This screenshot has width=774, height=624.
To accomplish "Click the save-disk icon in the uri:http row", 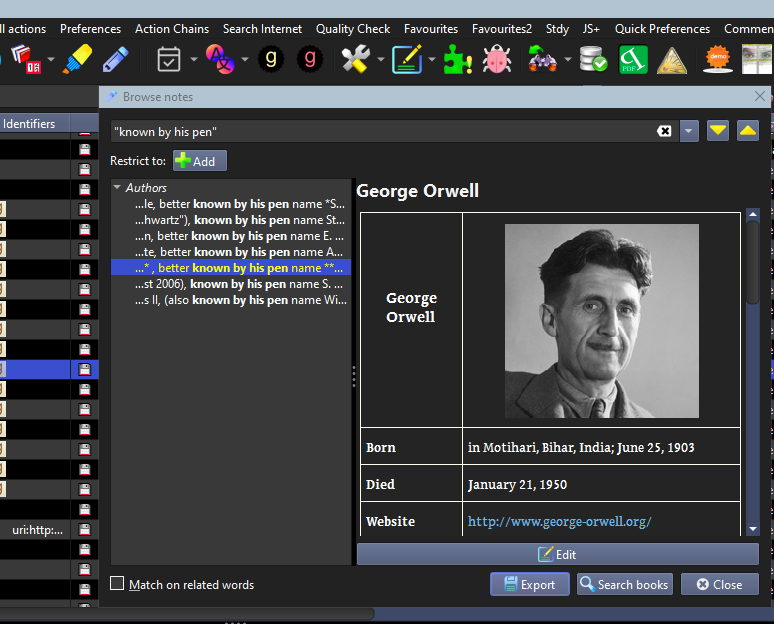I will (x=85, y=530).
